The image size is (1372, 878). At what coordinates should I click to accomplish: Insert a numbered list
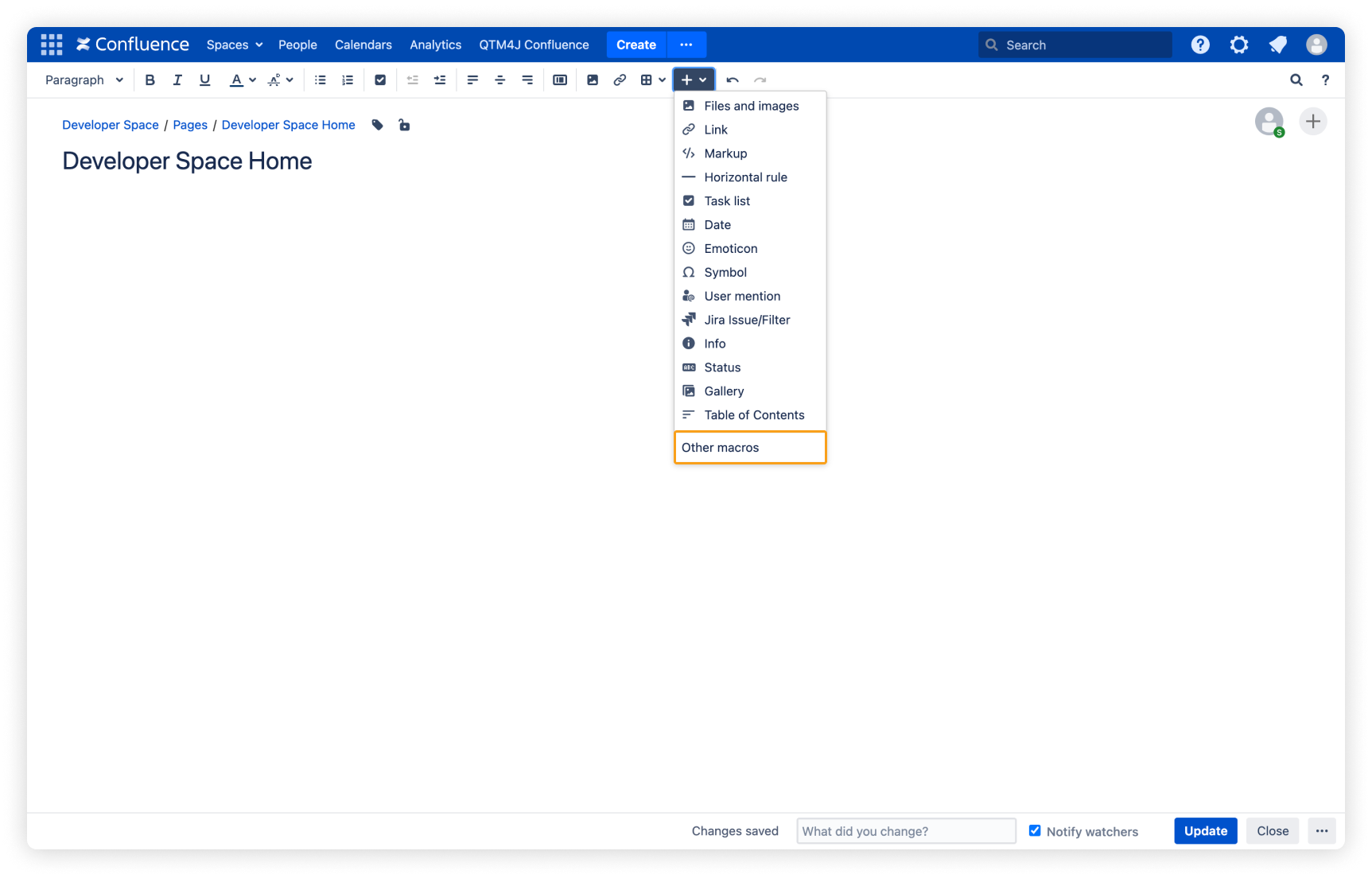click(348, 80)
